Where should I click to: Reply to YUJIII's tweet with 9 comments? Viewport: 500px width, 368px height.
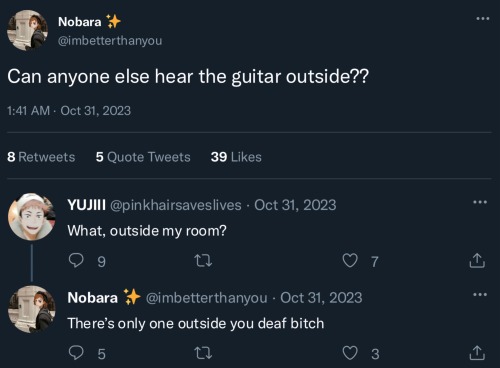(76, 260)
